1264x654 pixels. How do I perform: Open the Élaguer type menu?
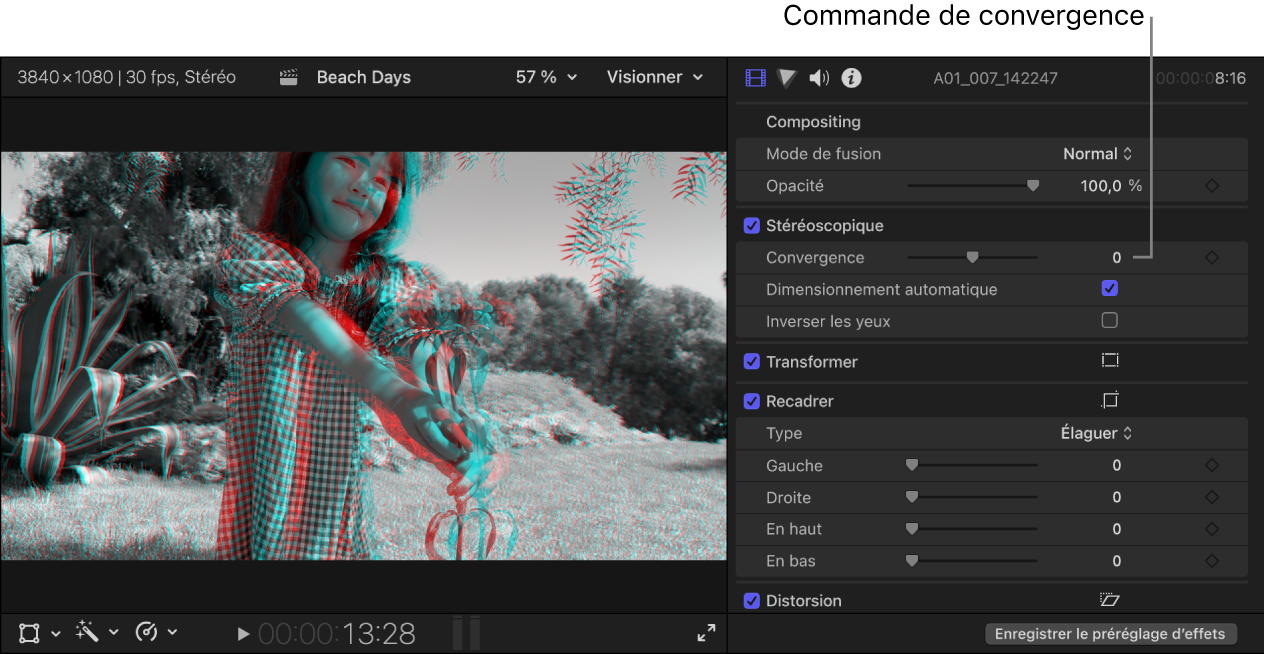1097,433
